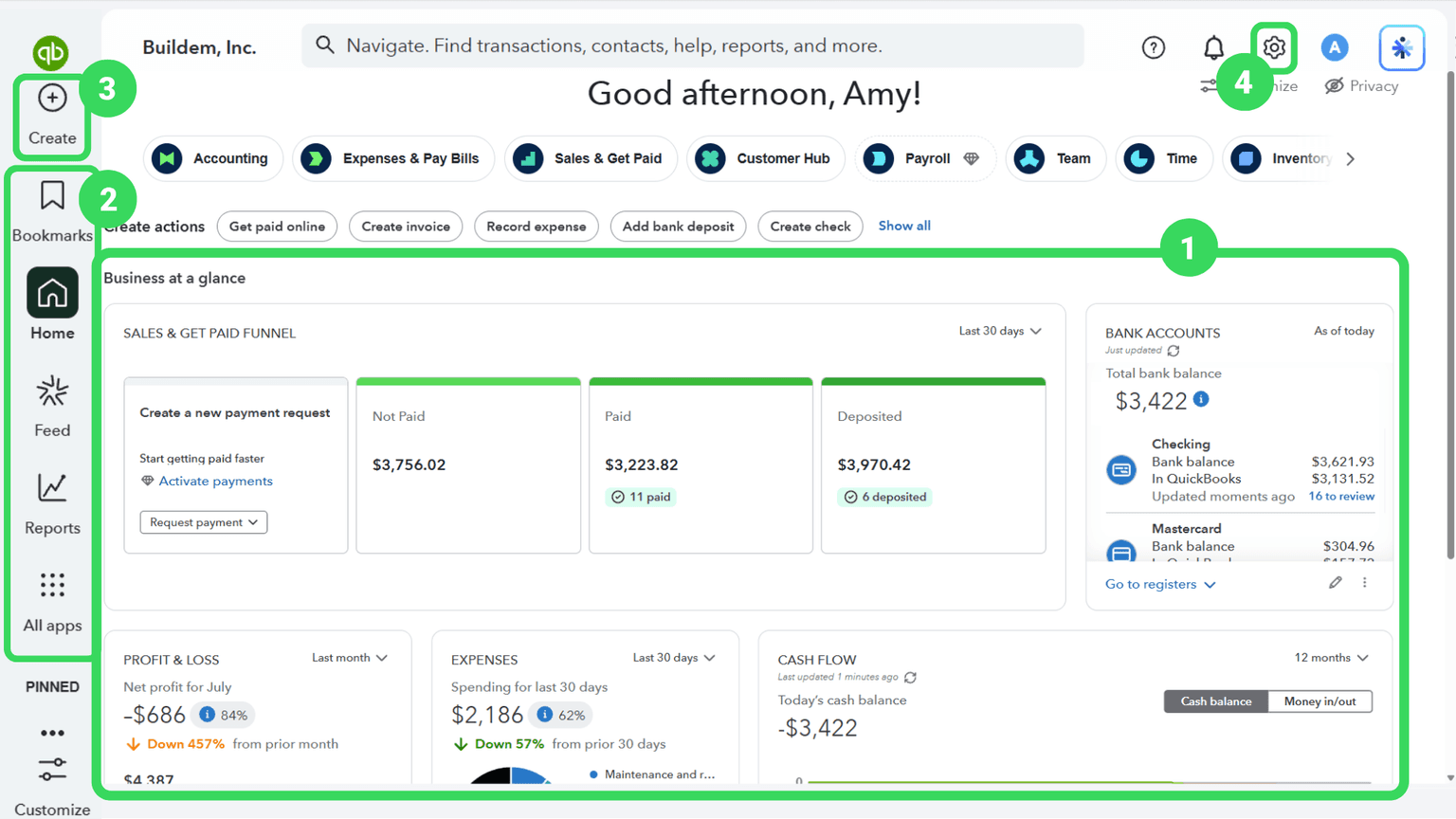
Task: Click Get paid online action
Action: 277,227
